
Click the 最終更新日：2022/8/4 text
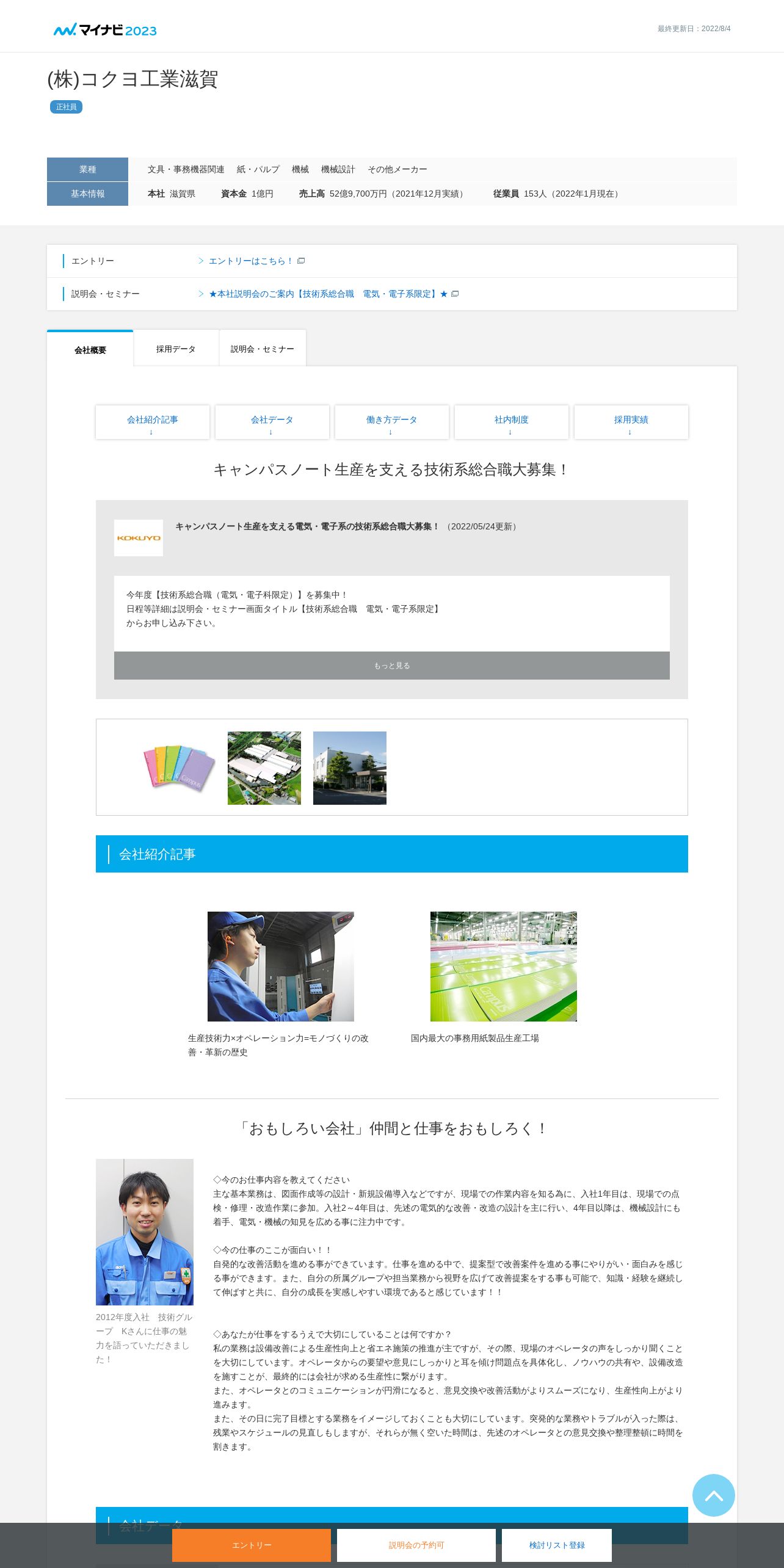click(x=694, y=29)
